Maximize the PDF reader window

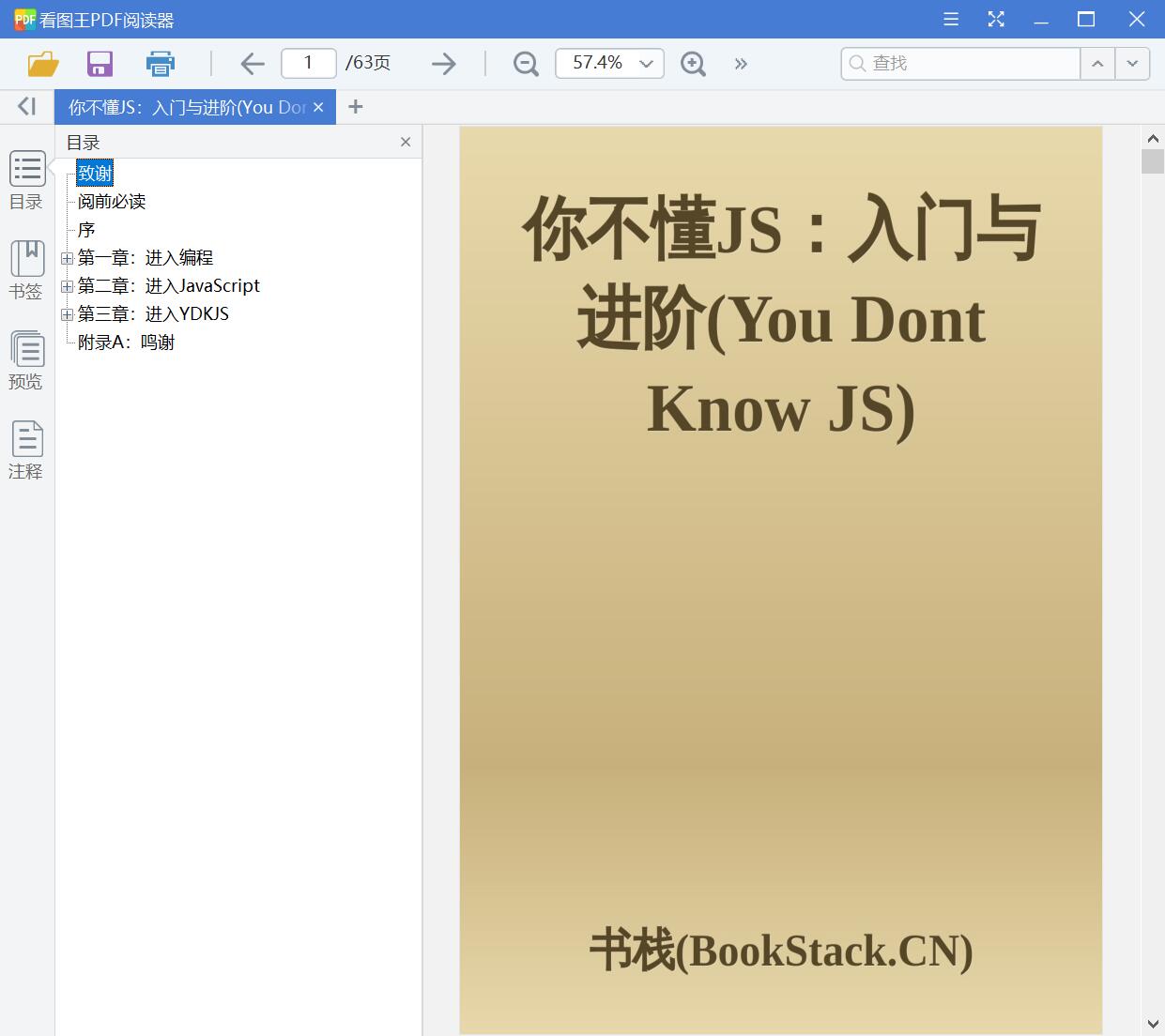point(1086,19)
